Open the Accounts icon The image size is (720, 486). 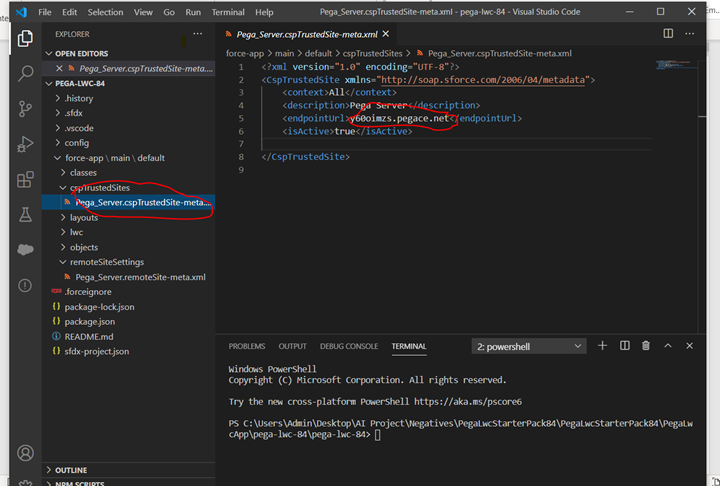pyautogui.click(x=25, y=453)
